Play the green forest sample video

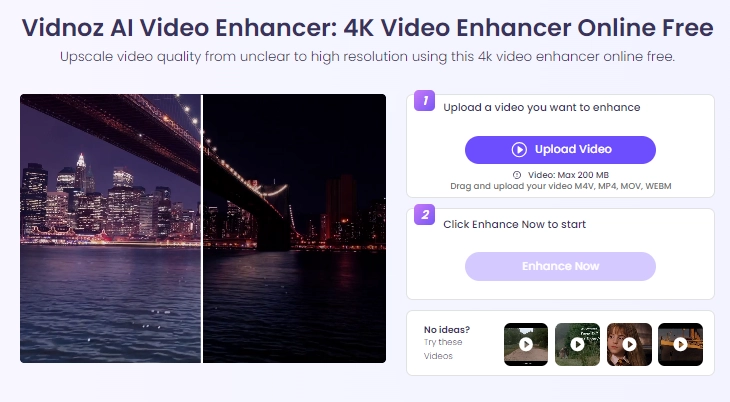[577, 344]
